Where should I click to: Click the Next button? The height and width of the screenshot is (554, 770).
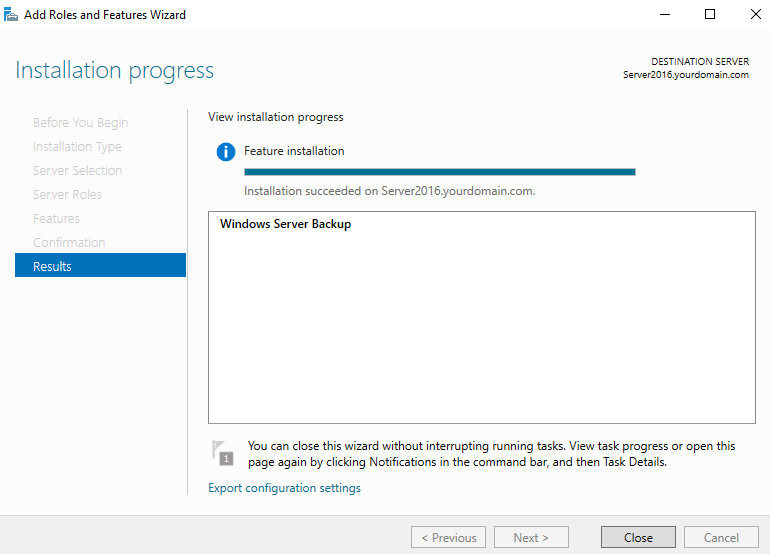[531, 537]
